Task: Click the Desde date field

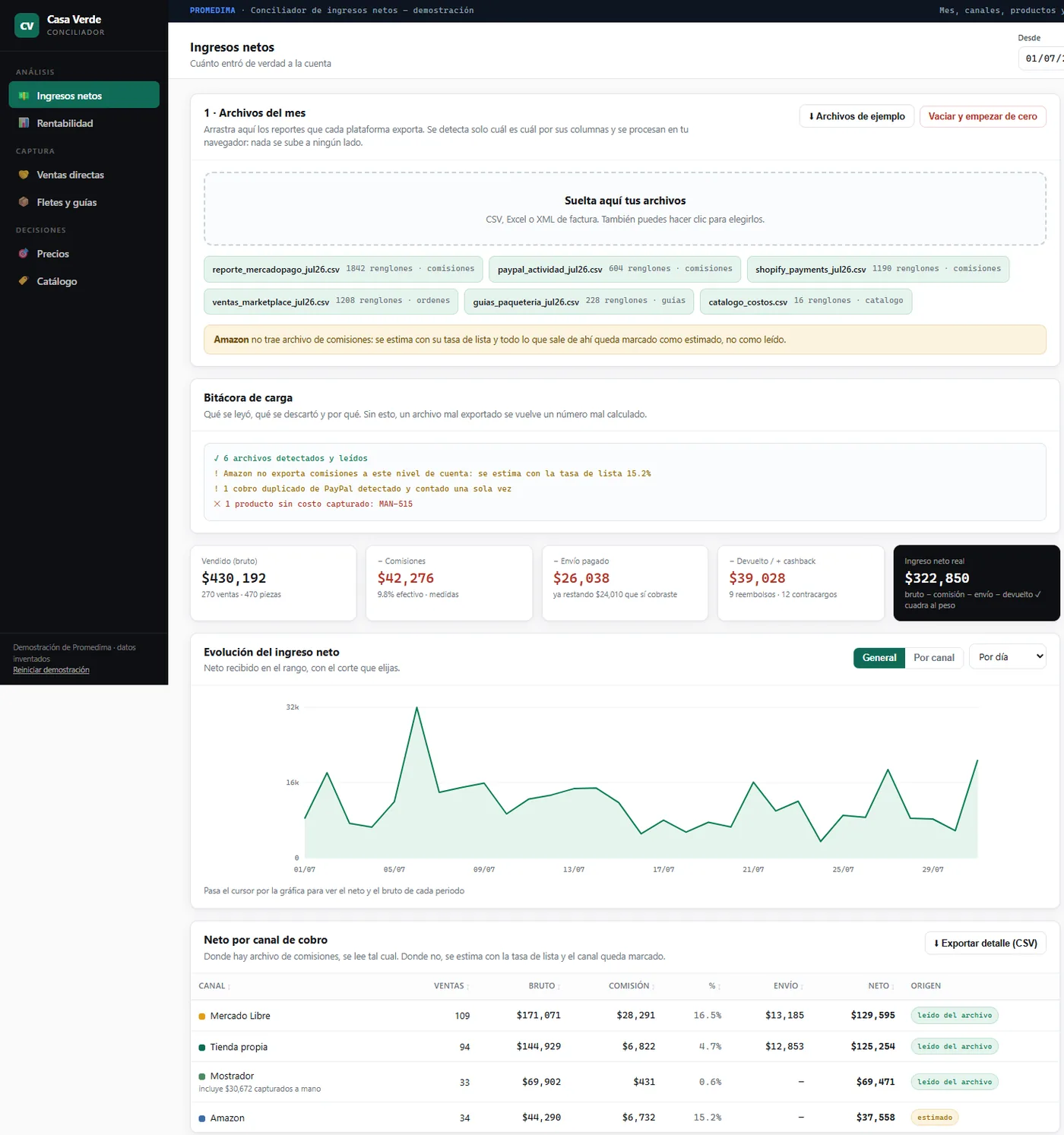Action: (x=1040, y=58)
